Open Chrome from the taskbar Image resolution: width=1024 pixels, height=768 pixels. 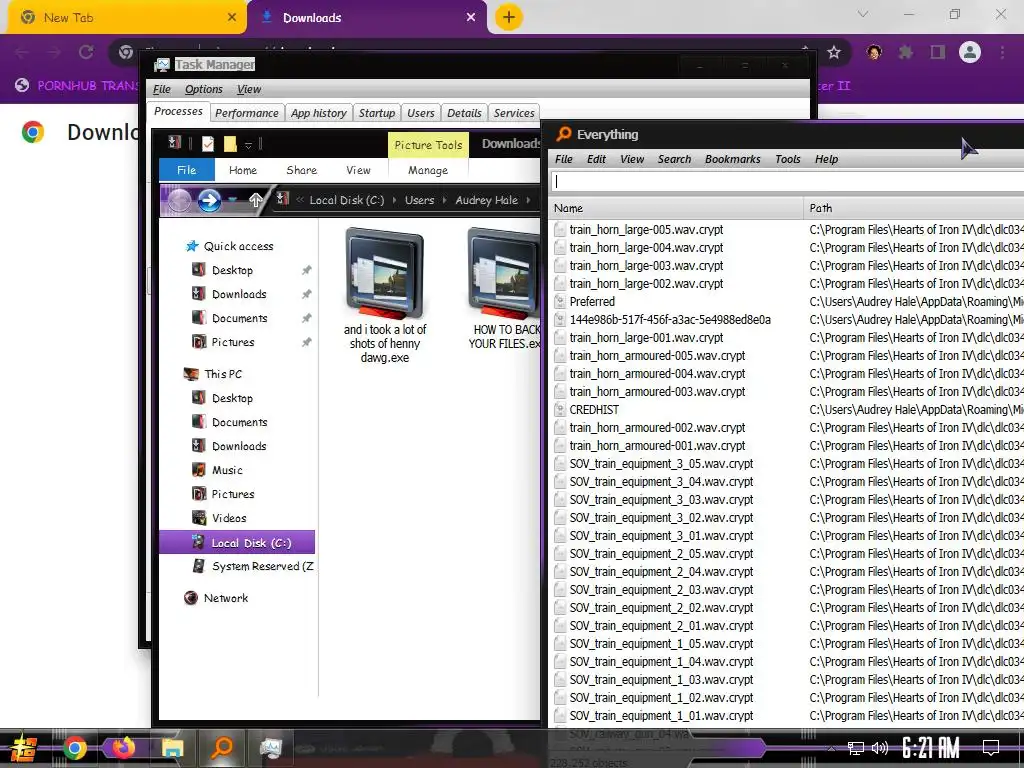click(x=75, y=748)
